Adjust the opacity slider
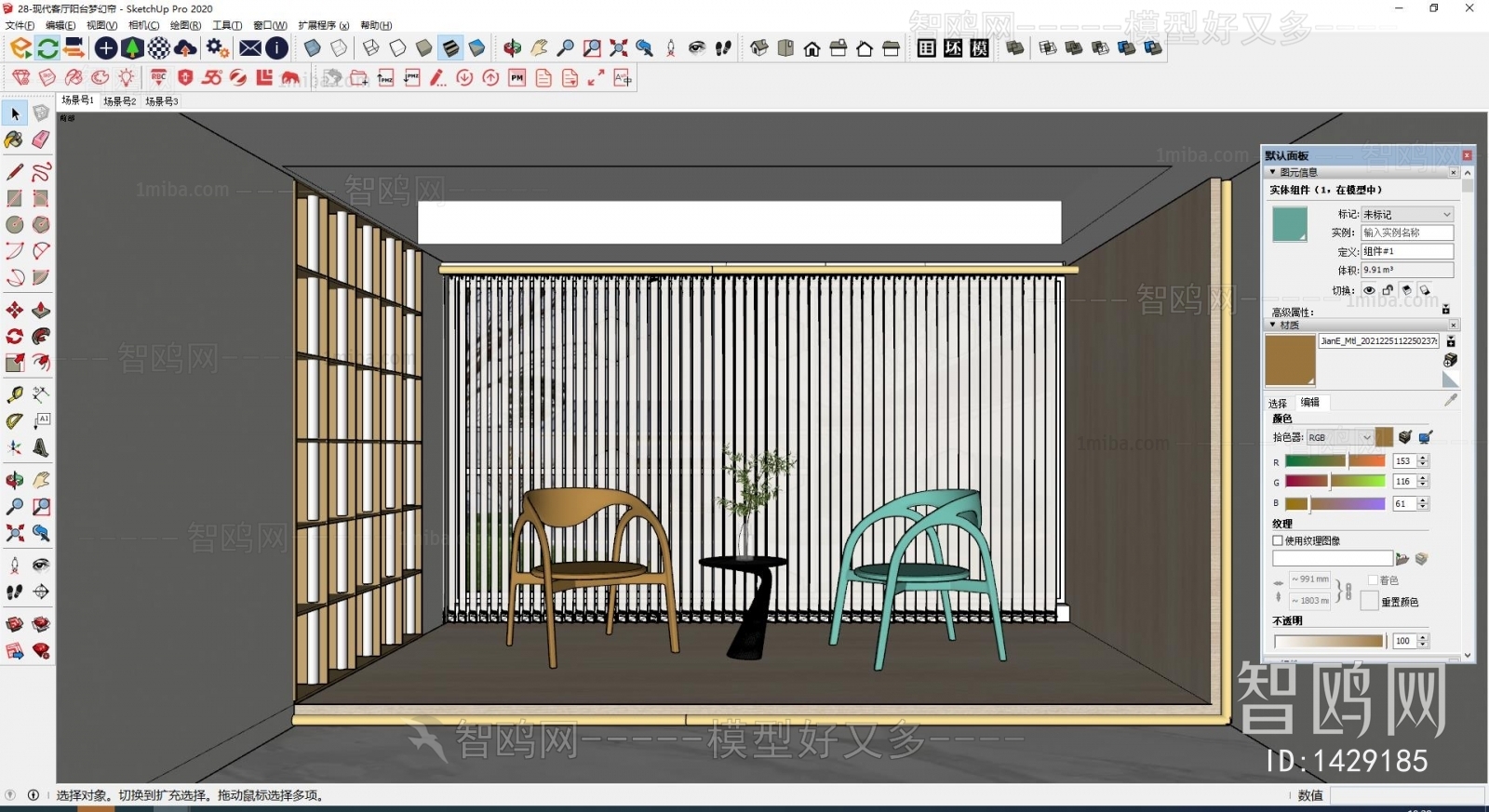This screenshot has height=812, width=1489. point(1329,641)
